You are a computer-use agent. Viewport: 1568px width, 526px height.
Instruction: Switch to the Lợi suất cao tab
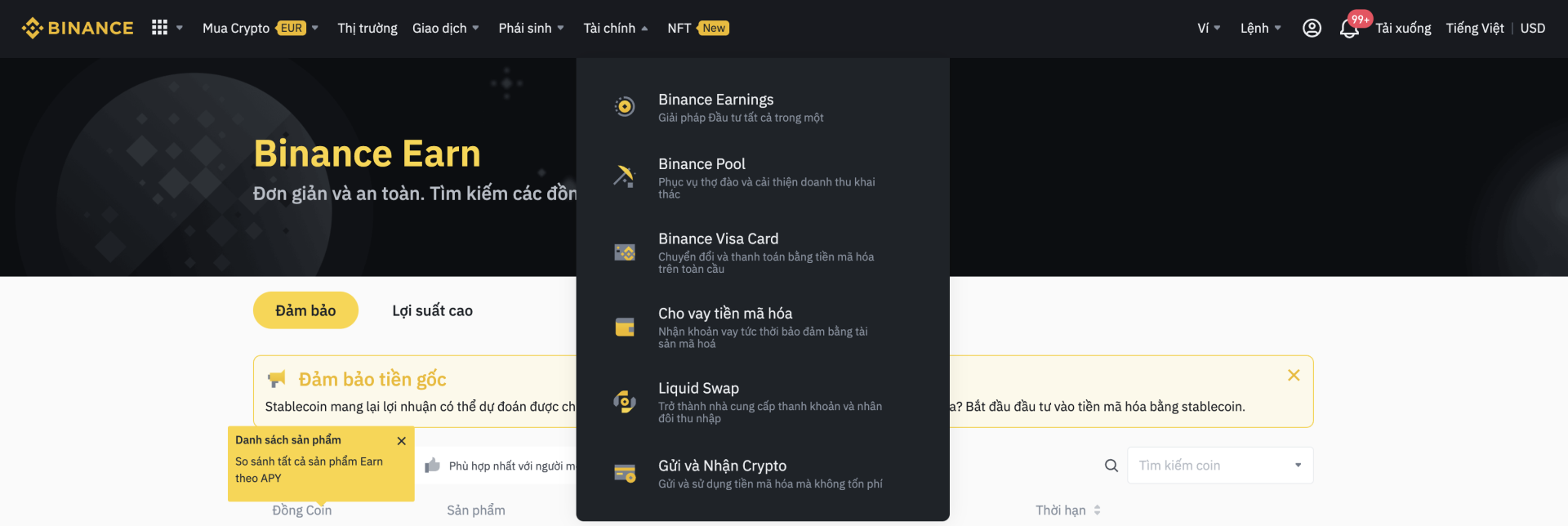coord(433,310)
